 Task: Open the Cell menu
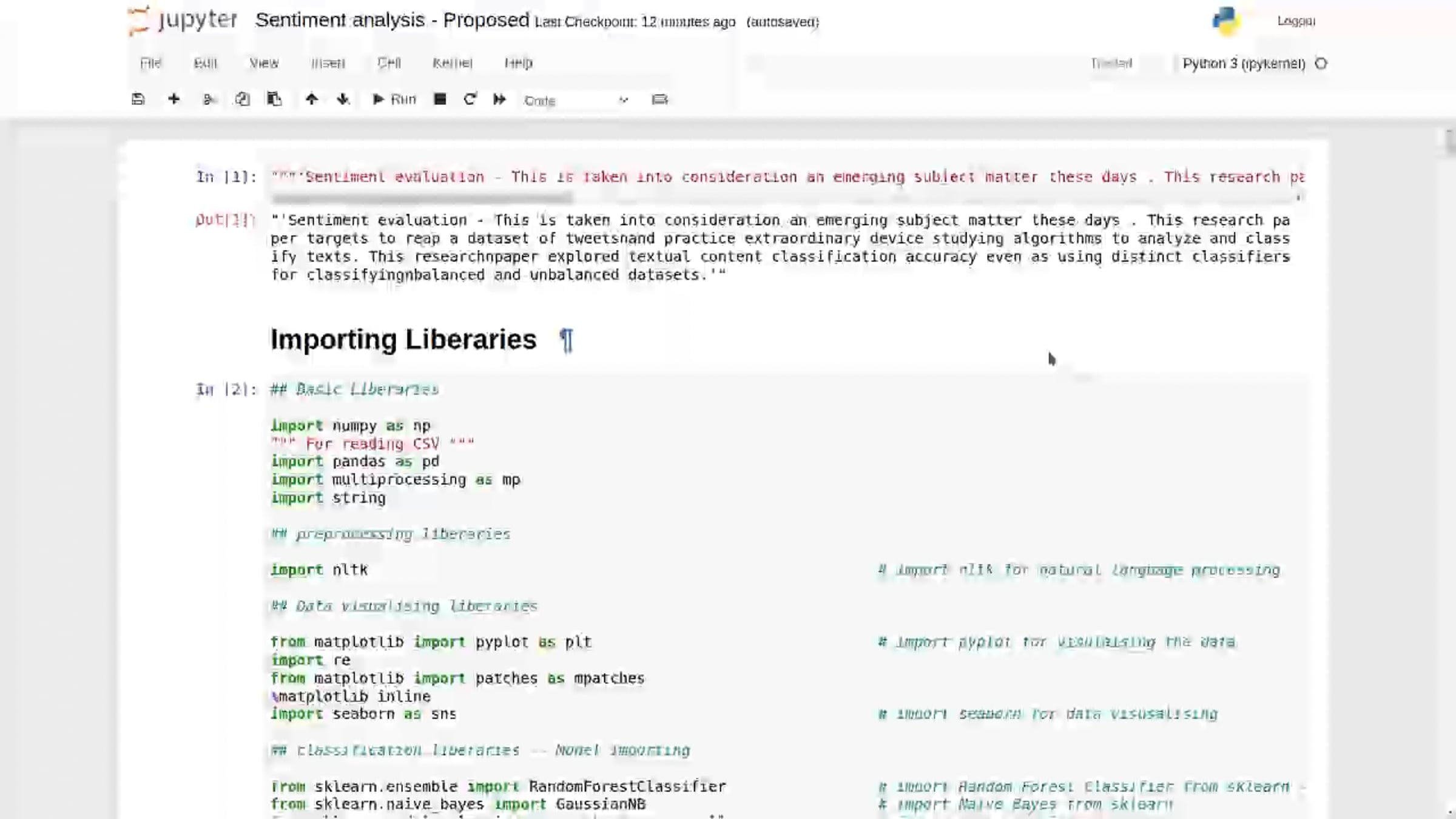pos(389,63)
